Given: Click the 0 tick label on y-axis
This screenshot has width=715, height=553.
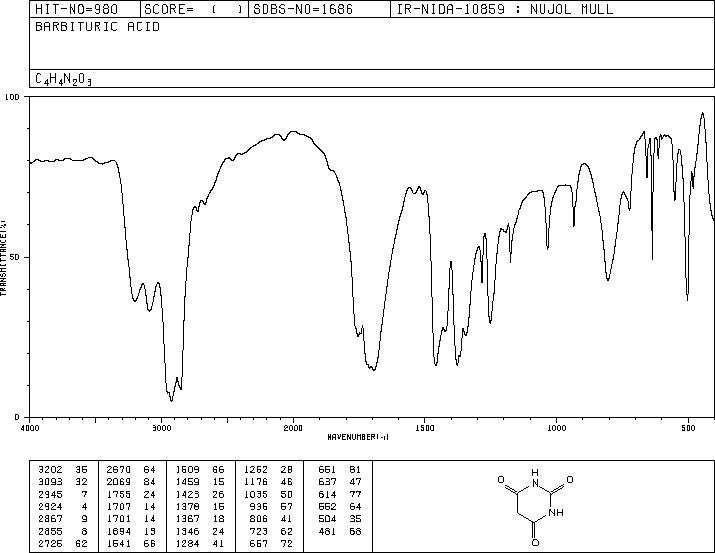Looking at the screenshot, I should [17, 417].
